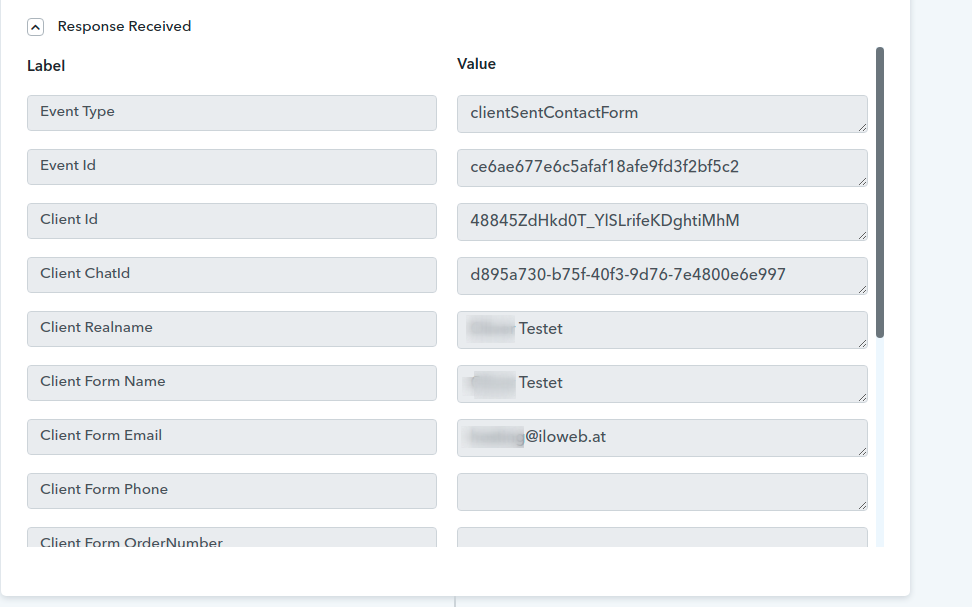This screenshot has height=607, width=972.
Task: Click the Client Form Name label field
Action: (x=232, y=383)
